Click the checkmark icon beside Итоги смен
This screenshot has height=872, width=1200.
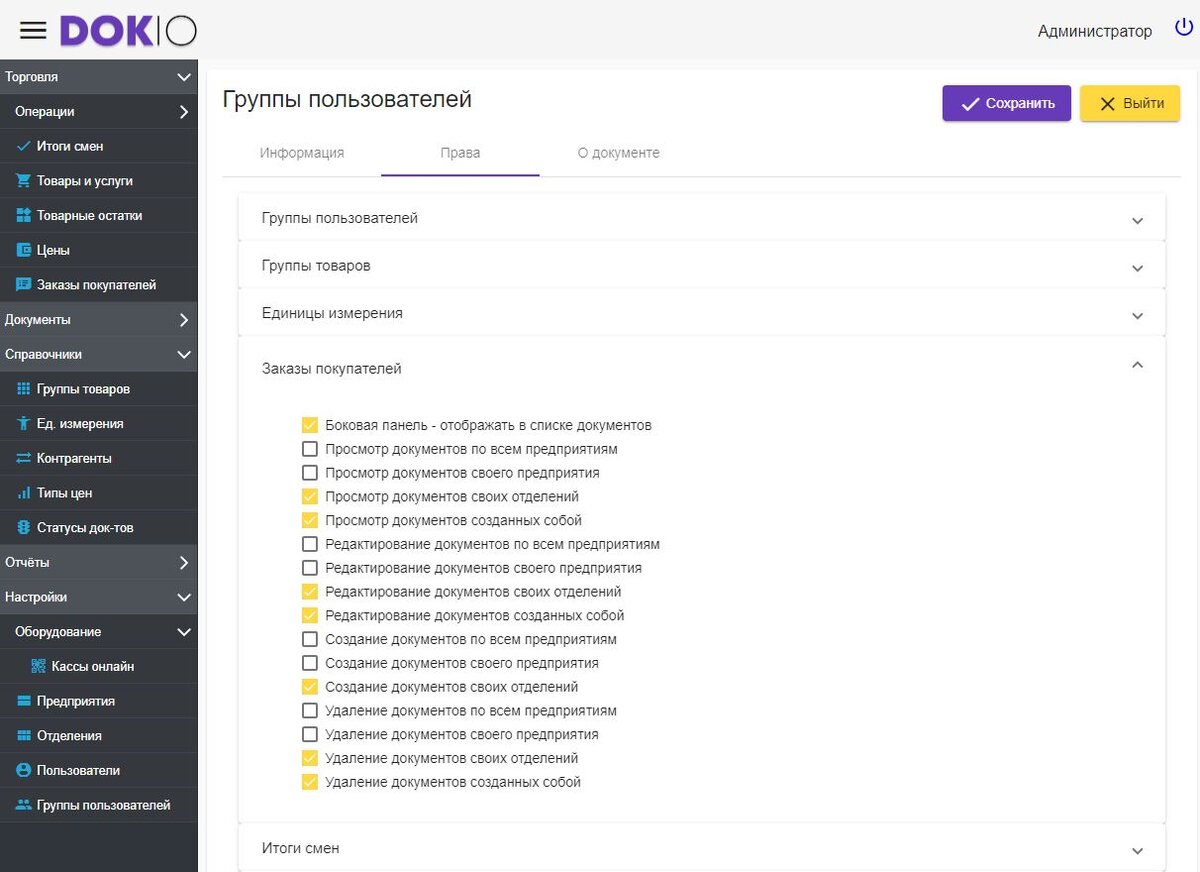pyautogui.click(x=25, y=146)
